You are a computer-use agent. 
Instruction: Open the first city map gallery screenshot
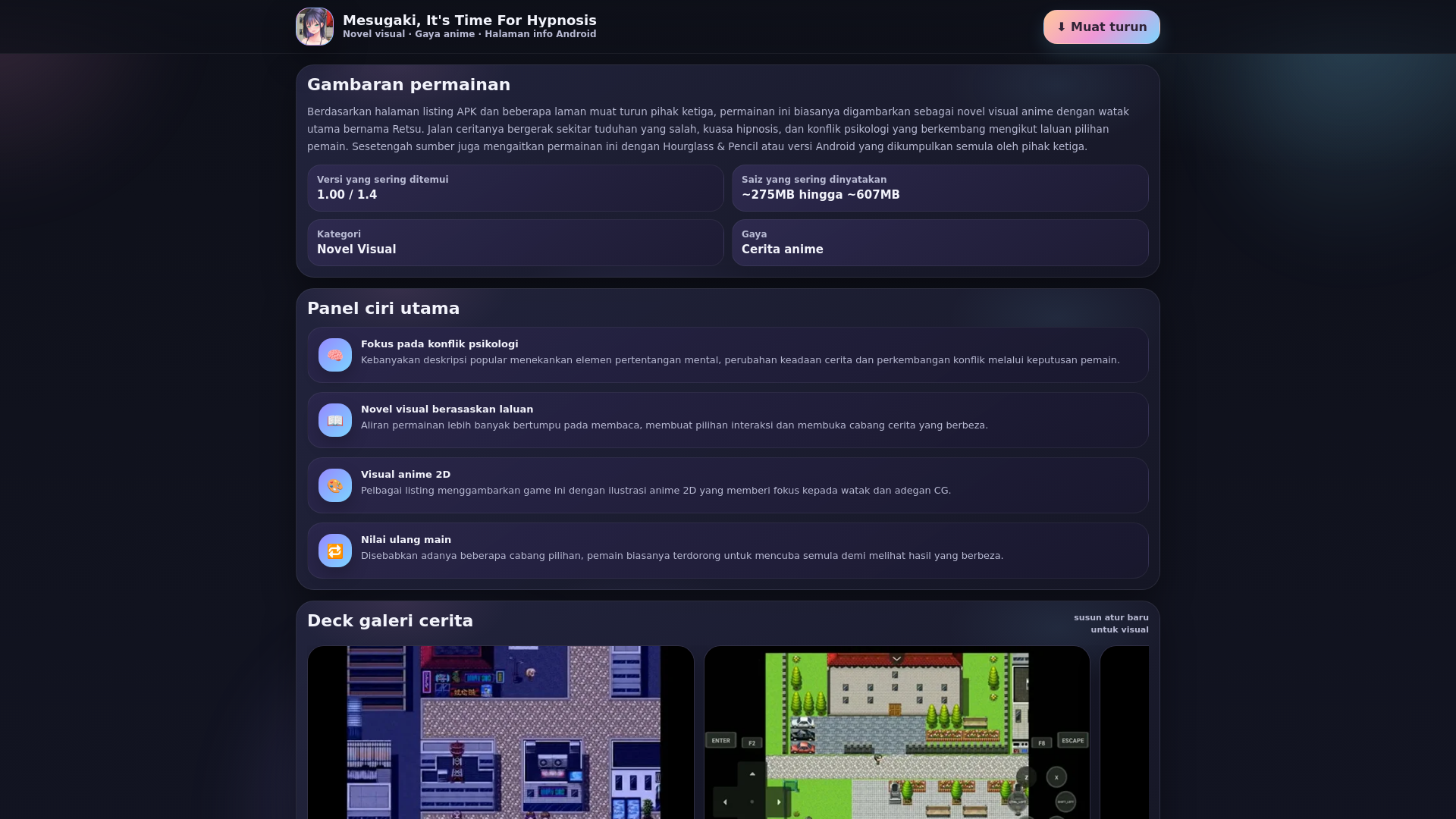[x=500, y=732]
